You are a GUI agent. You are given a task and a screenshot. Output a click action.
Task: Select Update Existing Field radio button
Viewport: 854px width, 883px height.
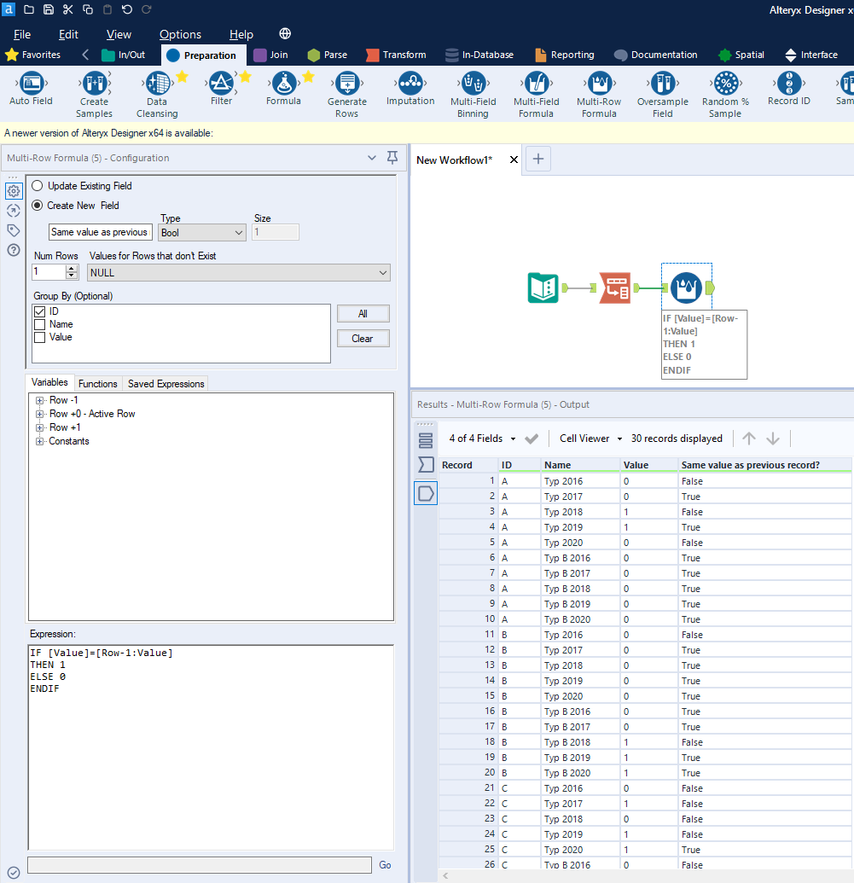pos(38,186)
